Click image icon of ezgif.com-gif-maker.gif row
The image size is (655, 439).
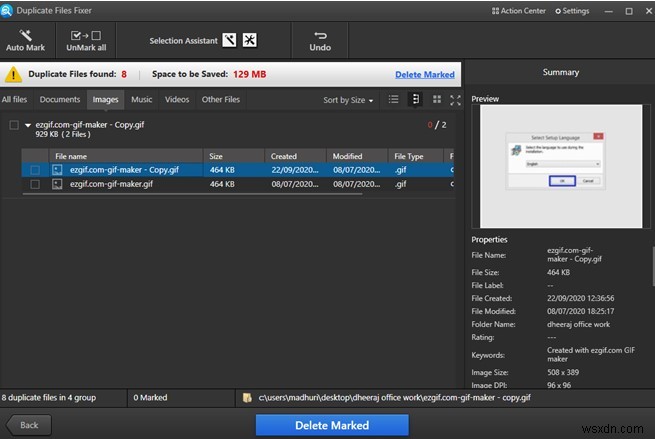coord(57,184)
